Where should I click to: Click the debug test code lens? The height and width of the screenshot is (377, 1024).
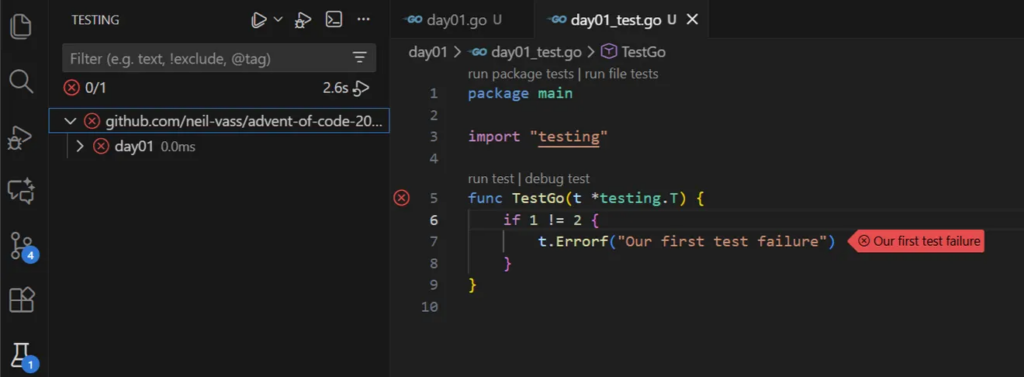coord(557,178)
